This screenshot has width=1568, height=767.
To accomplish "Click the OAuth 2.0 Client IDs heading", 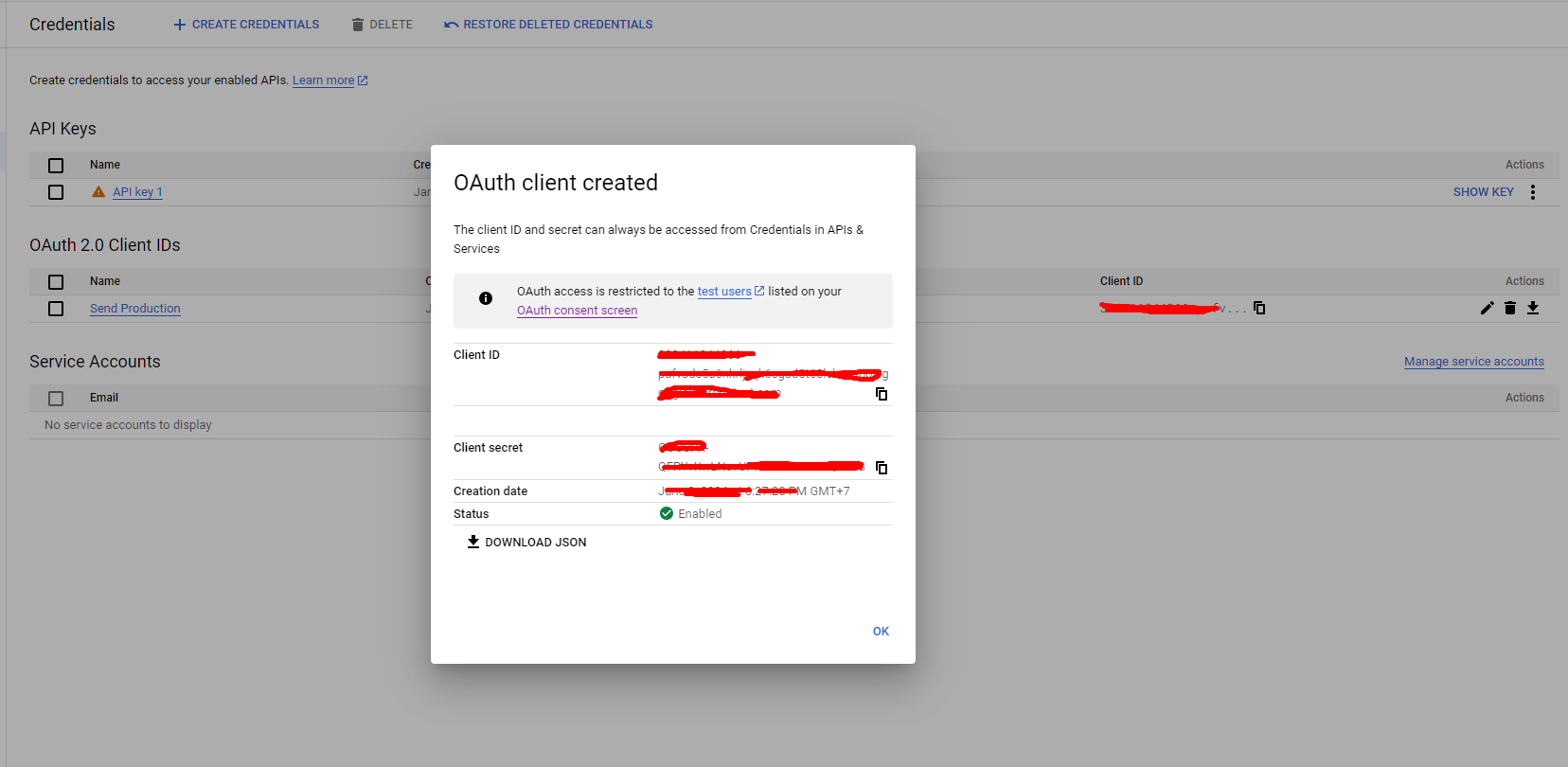I will (x=105, y=245).
